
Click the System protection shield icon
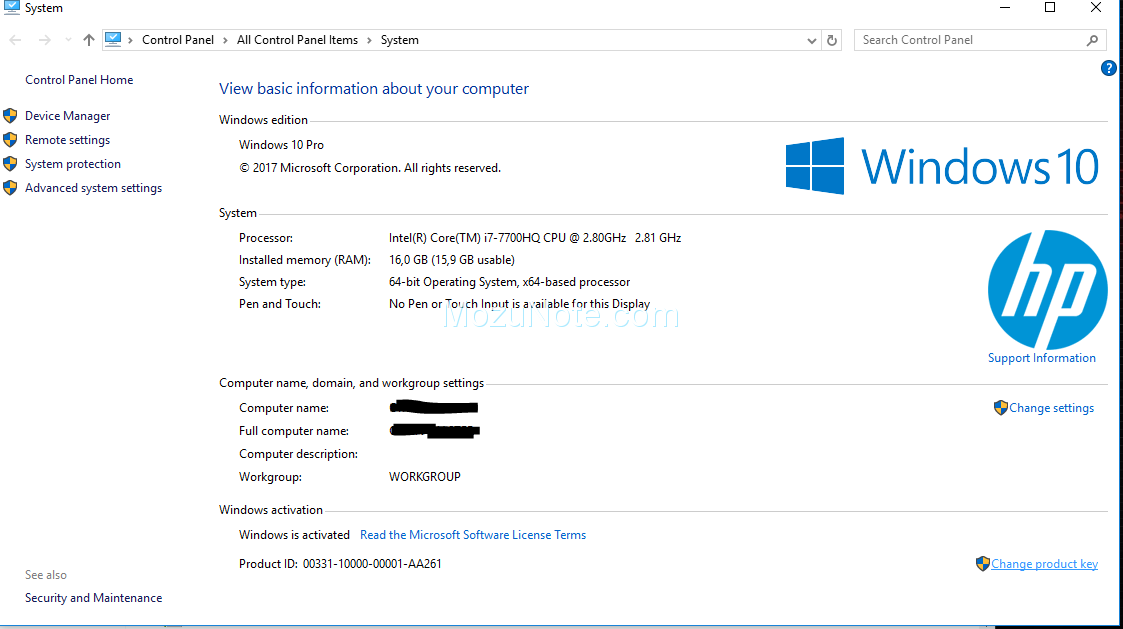pos(10,164)
